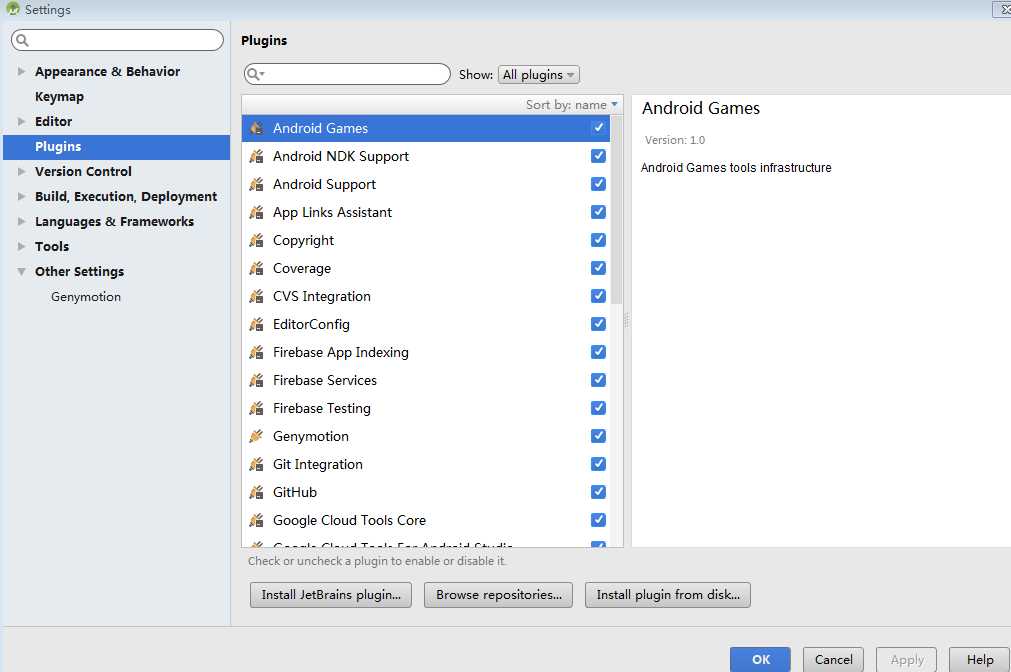The image size is (1011, 672).
Task: Click the Install JetBrains plugin button
Action: click(331, 595)
